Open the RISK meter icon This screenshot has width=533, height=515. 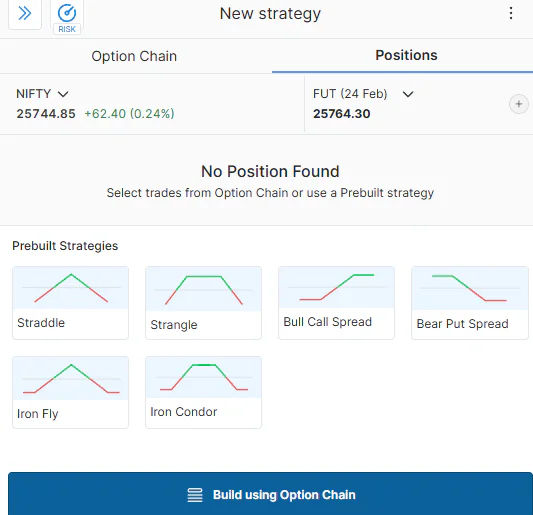(67, 17)
